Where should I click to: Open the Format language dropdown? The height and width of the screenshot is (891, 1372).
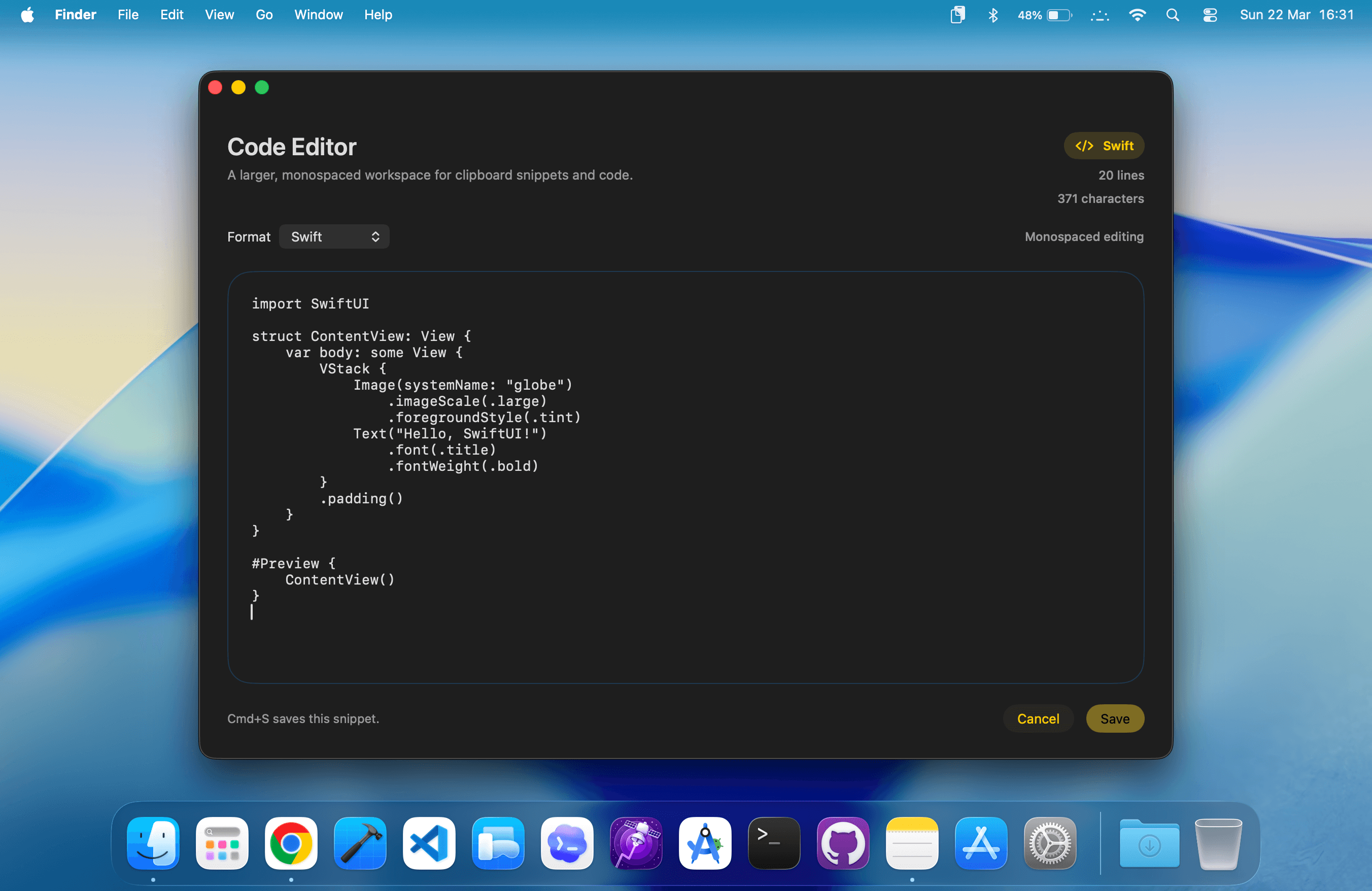pos(334,236)
